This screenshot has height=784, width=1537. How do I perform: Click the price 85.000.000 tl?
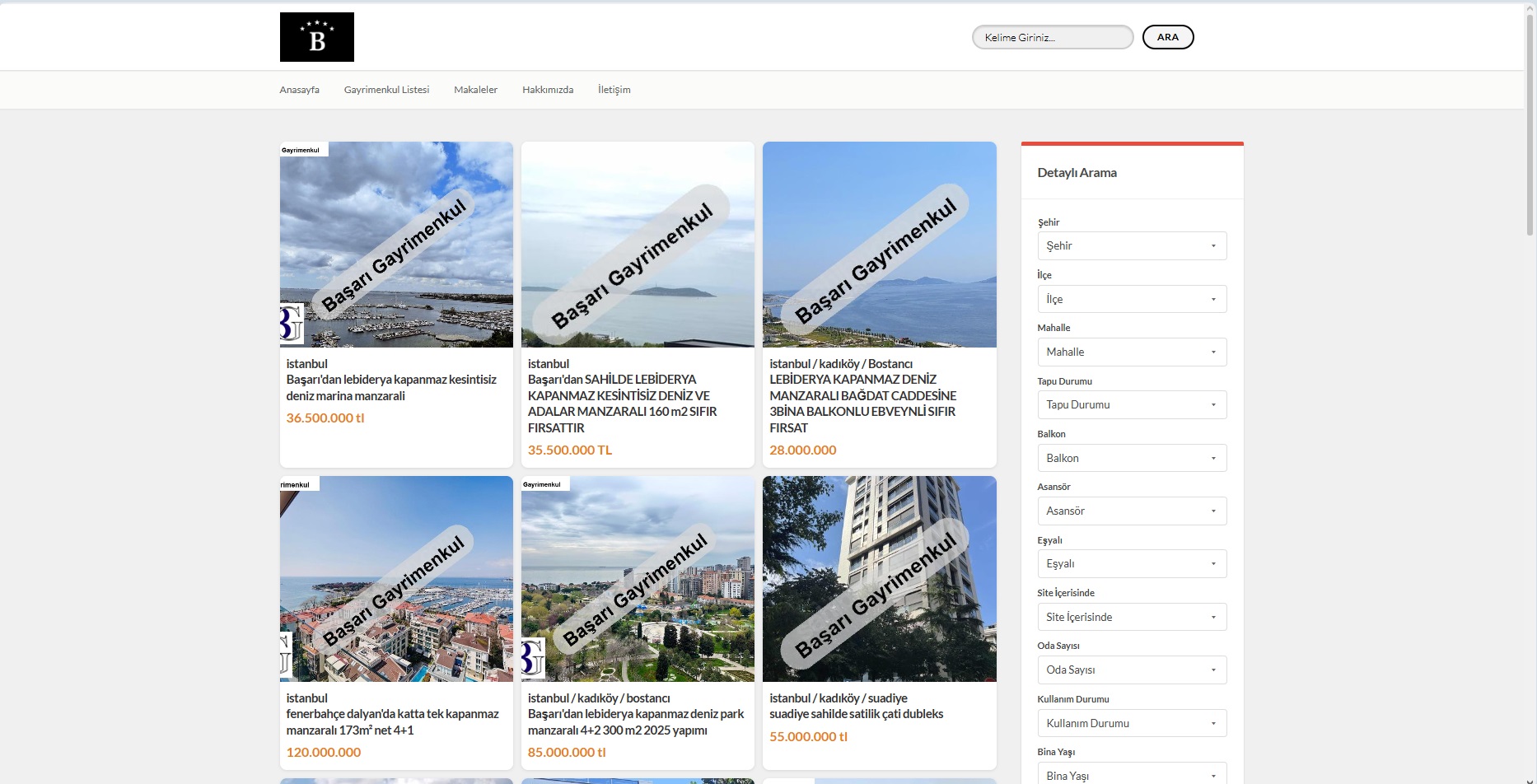(x=567, y=753)
